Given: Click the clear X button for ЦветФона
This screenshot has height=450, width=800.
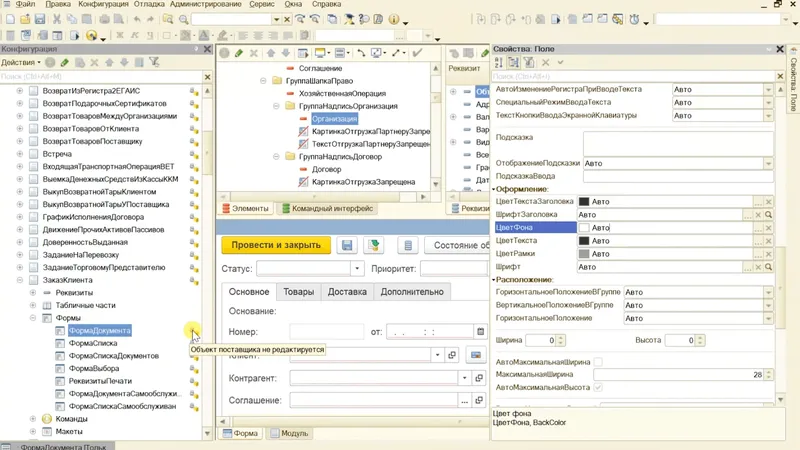Looking at the screenshot, I should [768, 228].
